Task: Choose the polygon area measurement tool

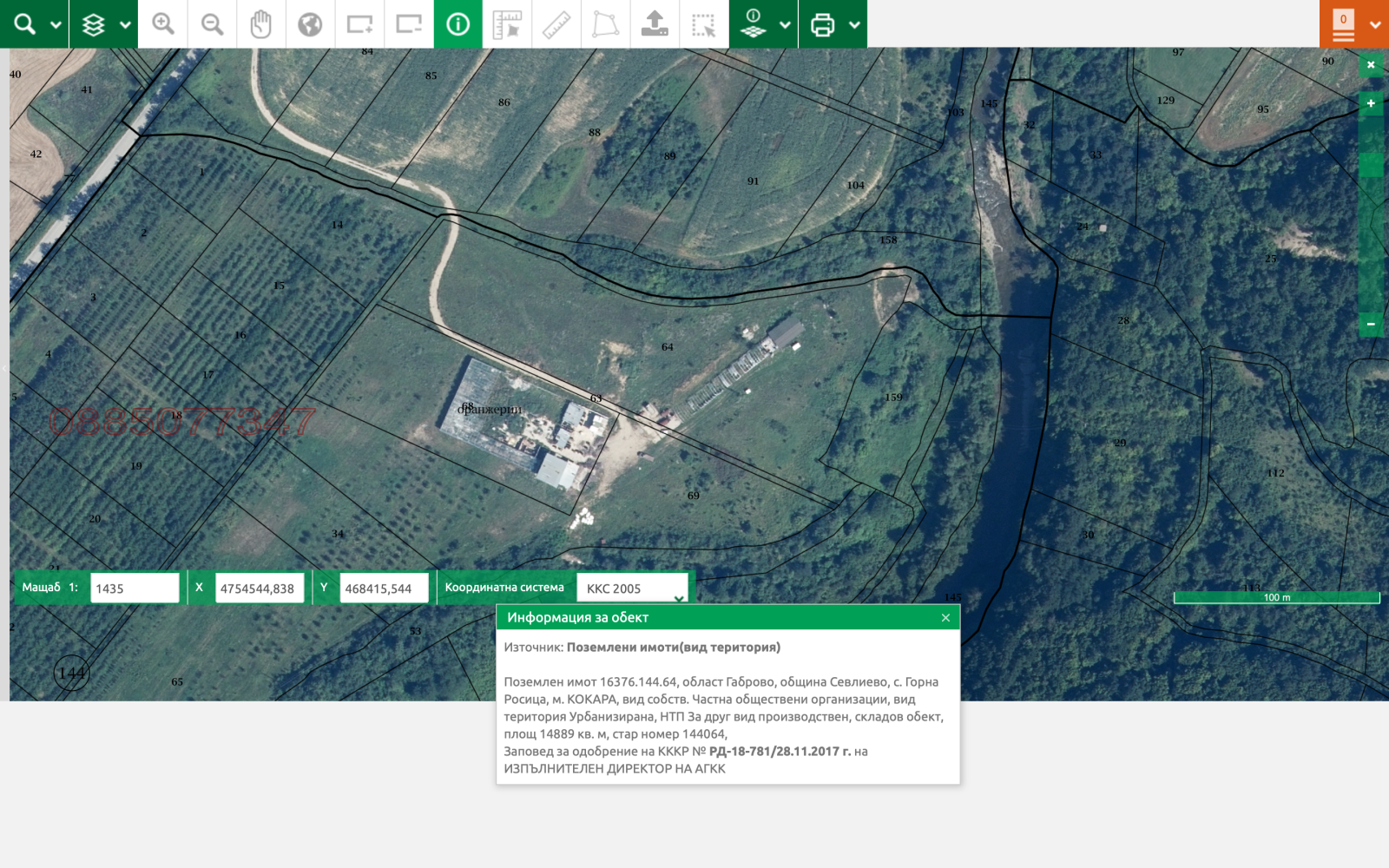Action: point(605,24)
